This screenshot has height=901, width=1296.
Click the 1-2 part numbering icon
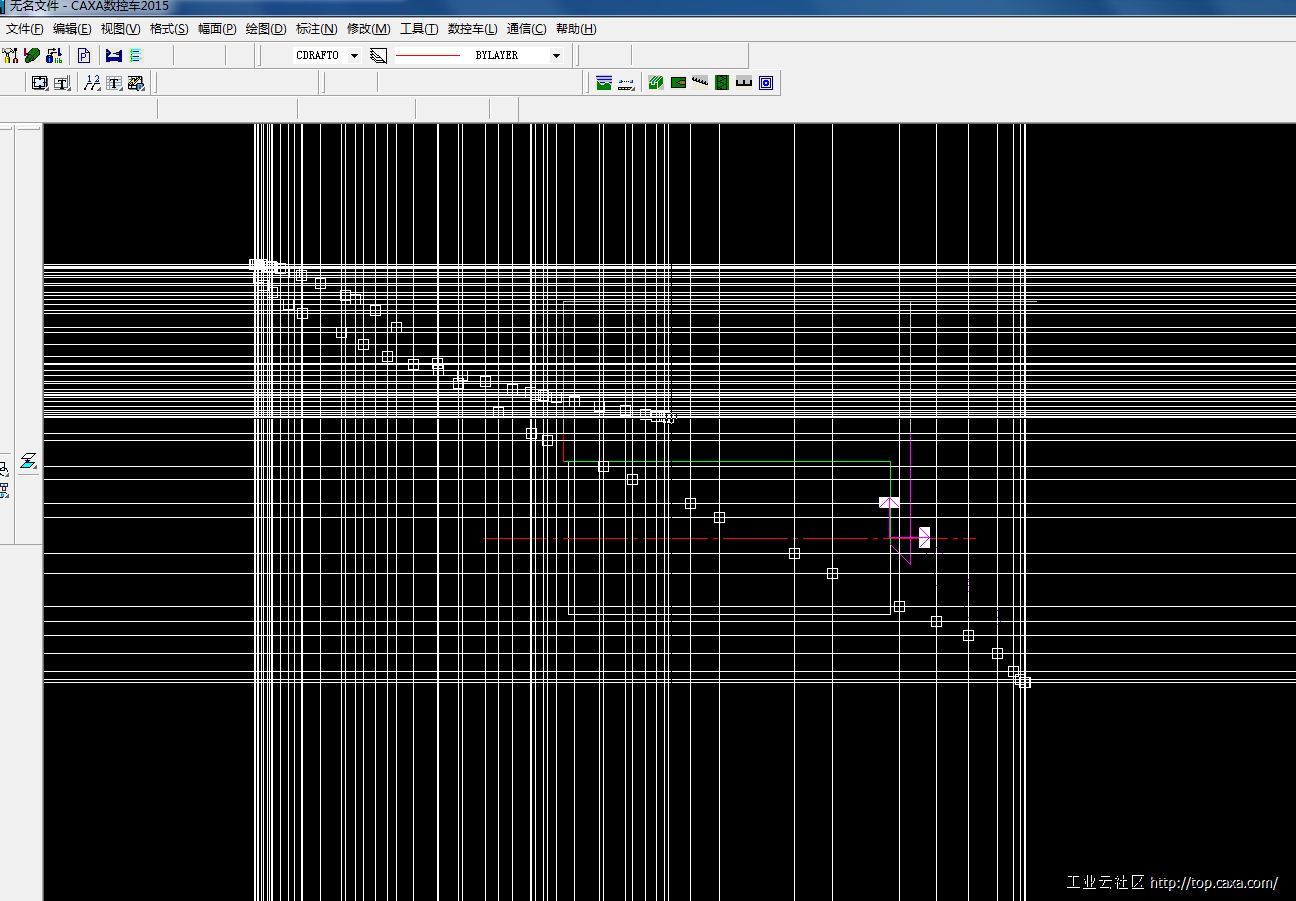click(92, 83)
